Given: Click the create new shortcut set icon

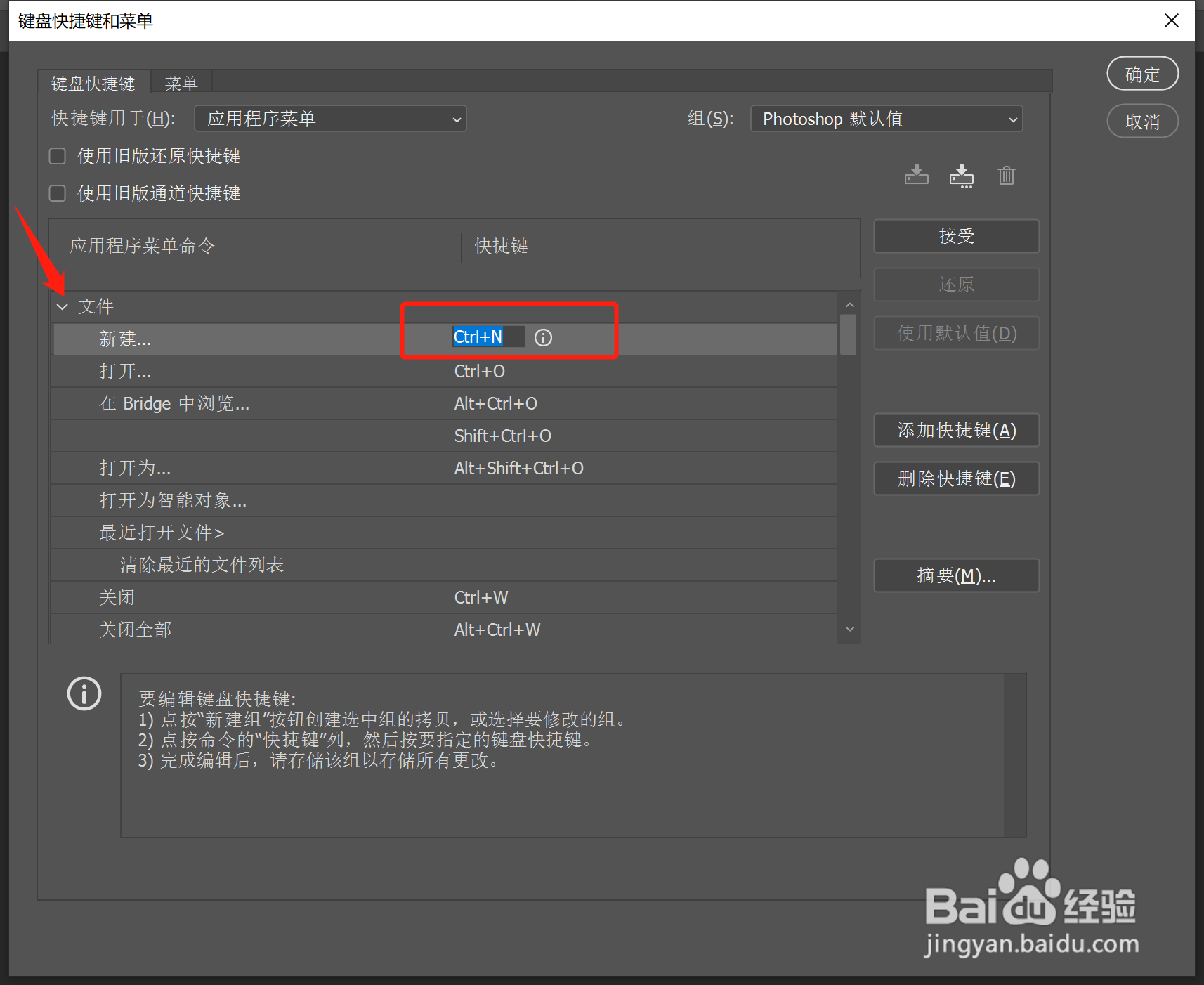Looking at the screenshot, I should tap(962, 176).
